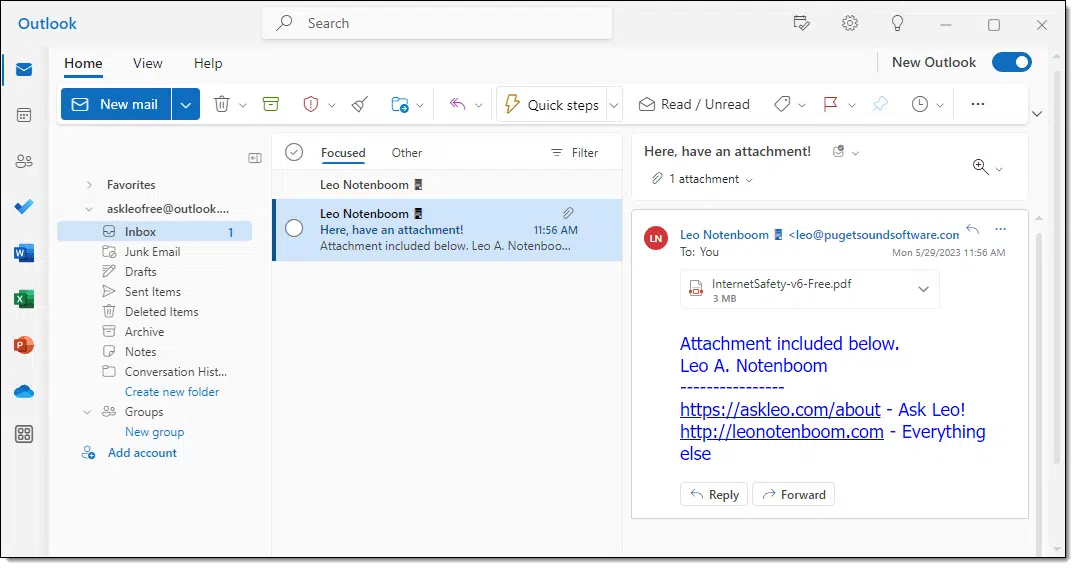Screen dimensions: 1076x568
Task: Open the Filter menu
Action: click(575, 152)
